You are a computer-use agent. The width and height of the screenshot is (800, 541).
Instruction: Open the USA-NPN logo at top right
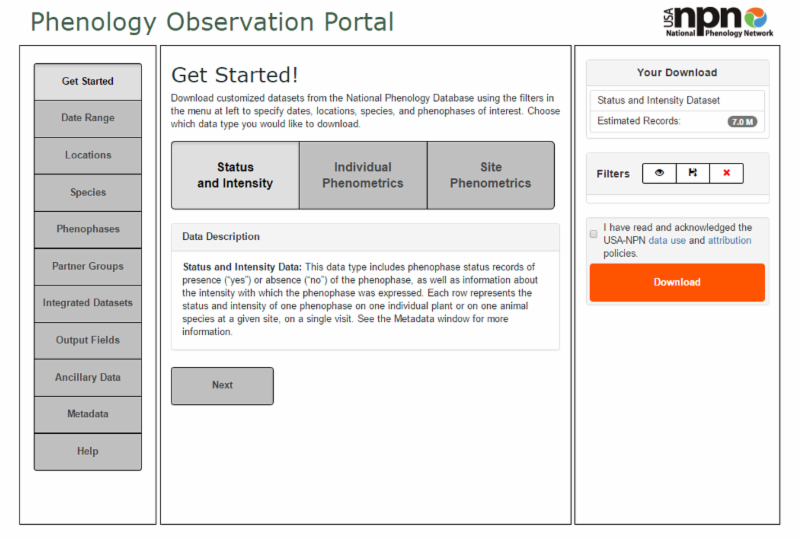point(718,22)
